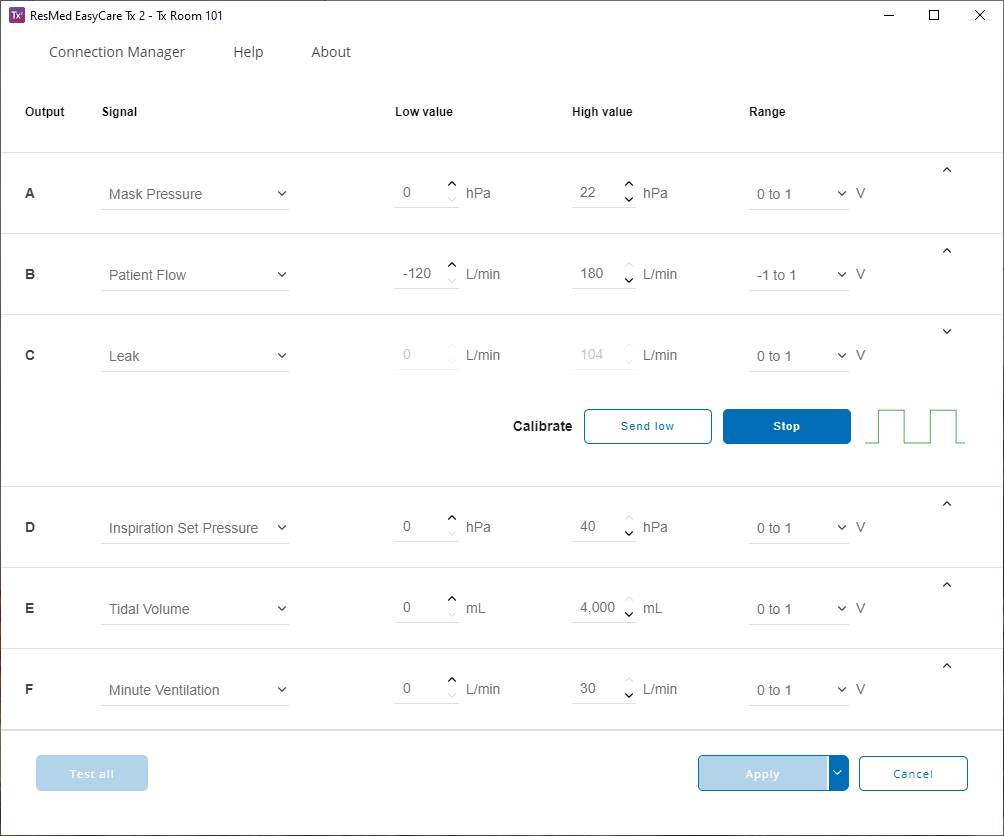Toggle the Output D row chevron
This screenshot has width=1004, height=836.
coord(947,504)
